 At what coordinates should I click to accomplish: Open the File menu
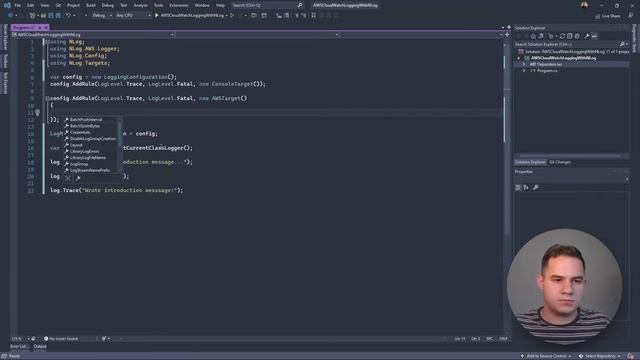pos(17,5)
